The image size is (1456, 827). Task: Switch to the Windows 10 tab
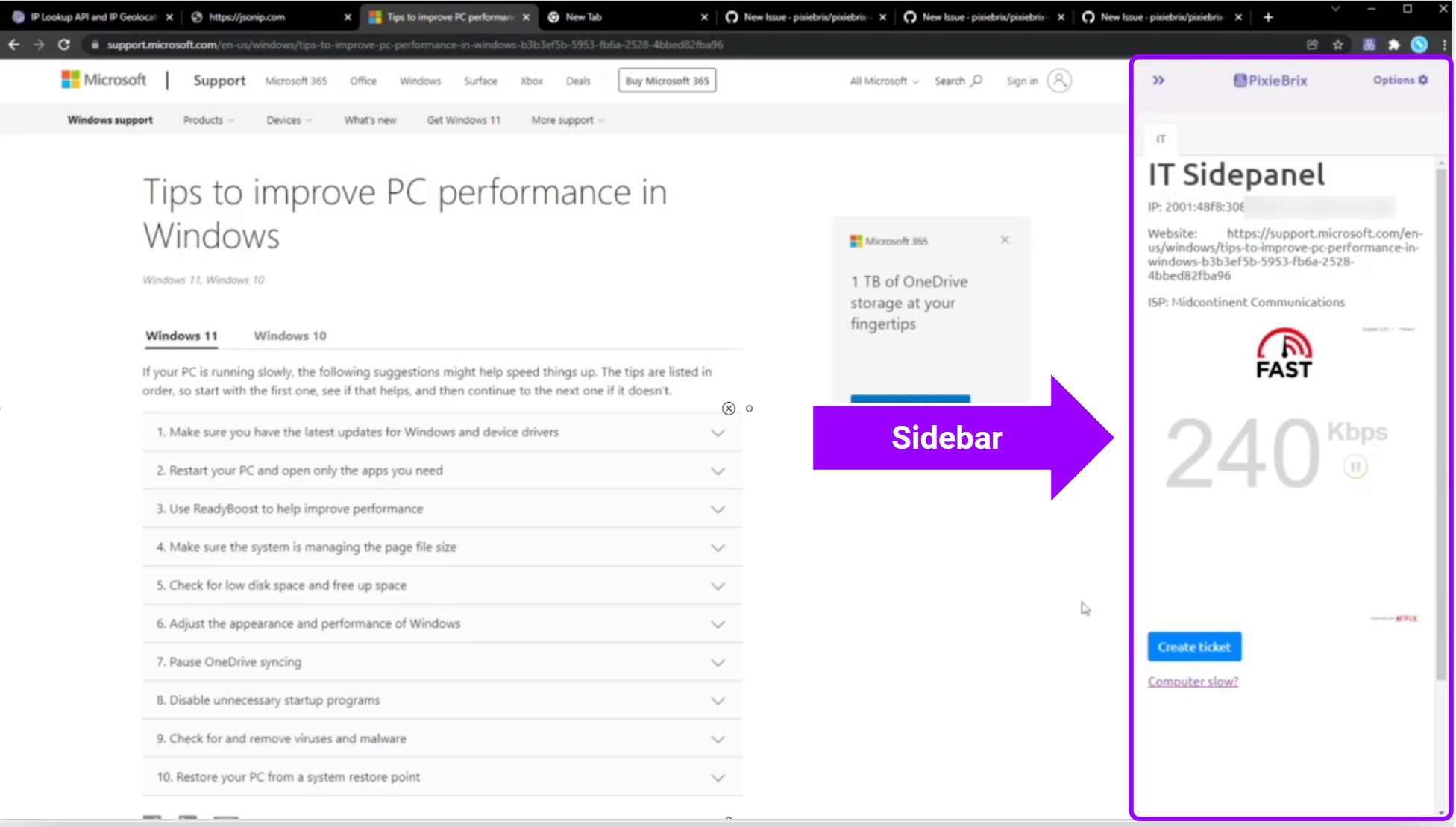[290, 336]
